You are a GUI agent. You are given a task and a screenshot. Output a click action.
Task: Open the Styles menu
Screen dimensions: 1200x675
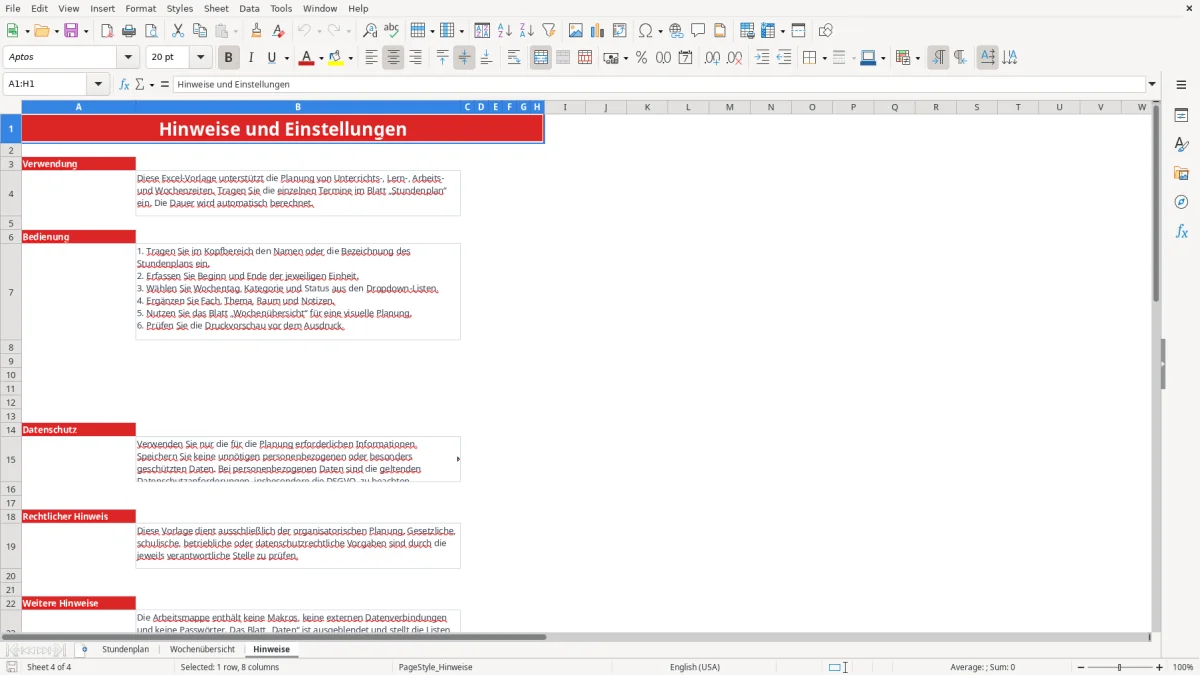180,8
